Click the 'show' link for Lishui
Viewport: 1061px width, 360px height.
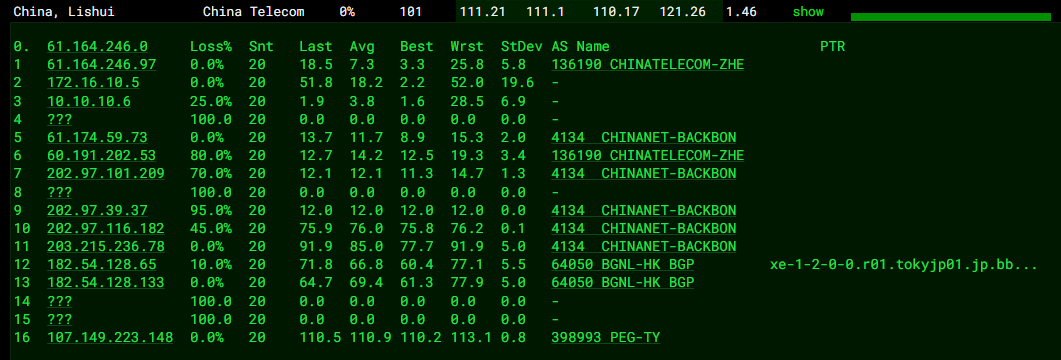808,12
